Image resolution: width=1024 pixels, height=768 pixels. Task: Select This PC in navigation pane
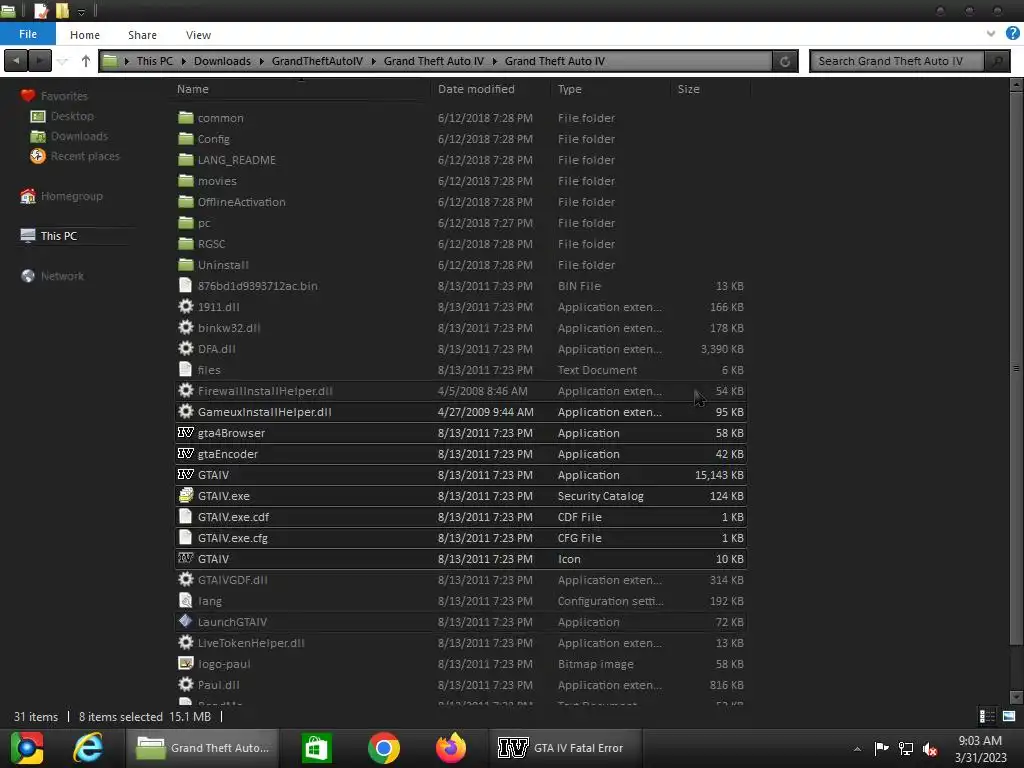(58, 236)
